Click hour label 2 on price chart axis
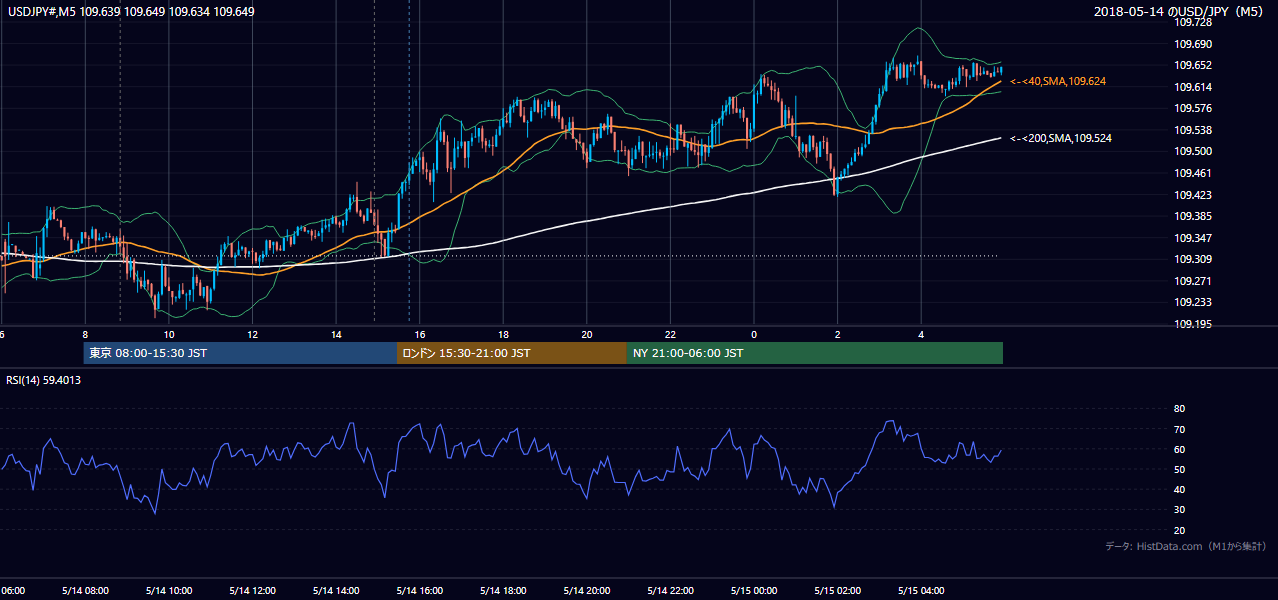Screen dimensions: 1278x600 pyautogui.click(x=838, y=334)
